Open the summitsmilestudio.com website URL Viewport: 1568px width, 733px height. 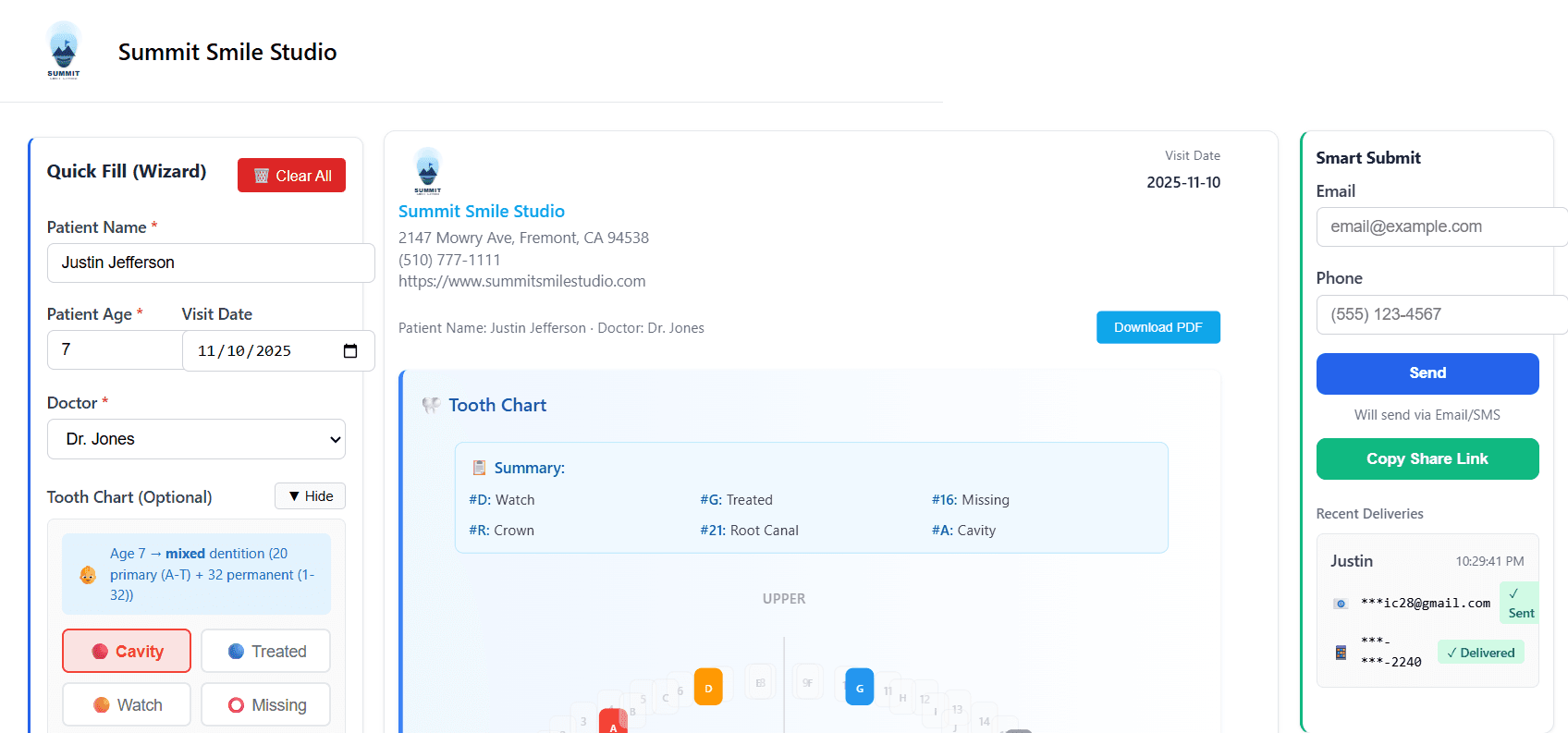coord(522,281)
